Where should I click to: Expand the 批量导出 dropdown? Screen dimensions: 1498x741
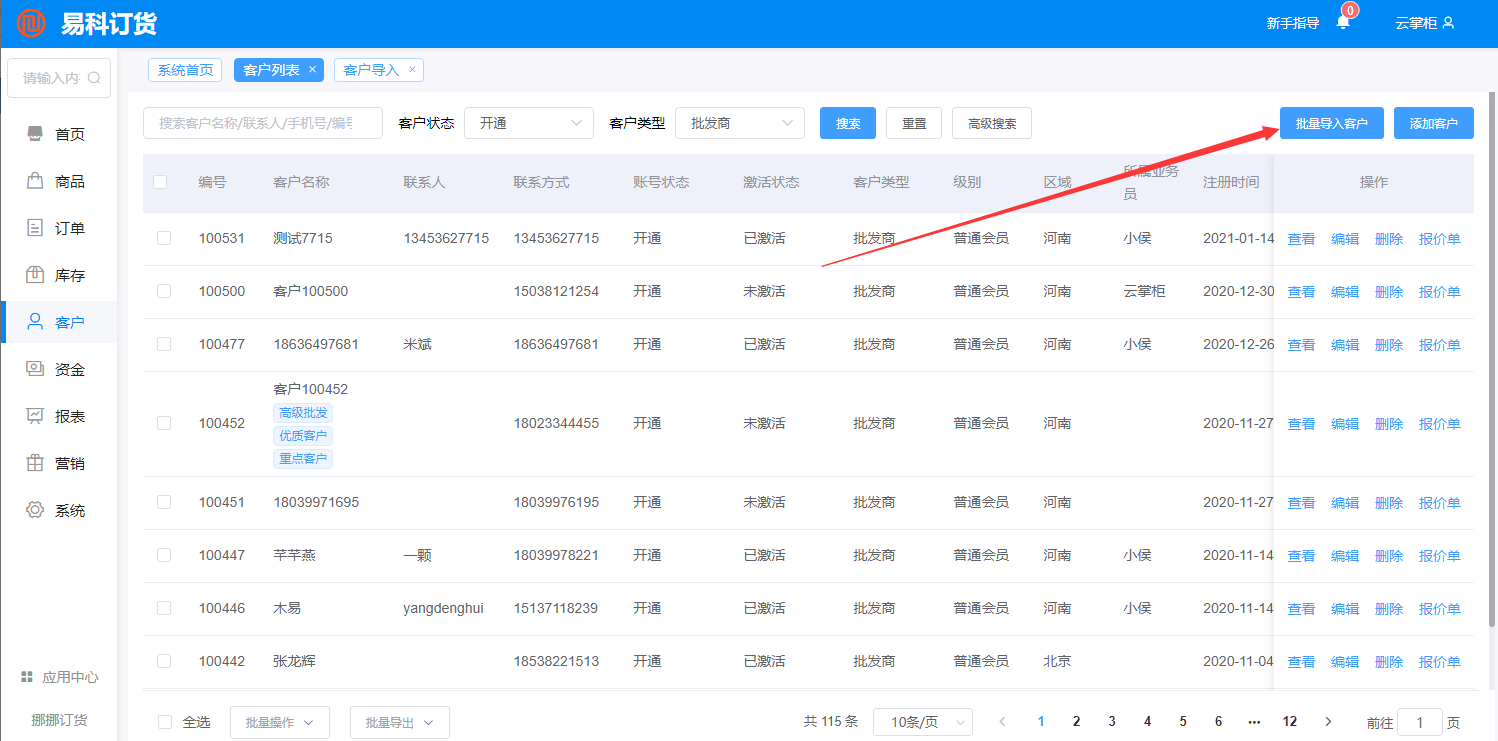click(x=400, y=722)
